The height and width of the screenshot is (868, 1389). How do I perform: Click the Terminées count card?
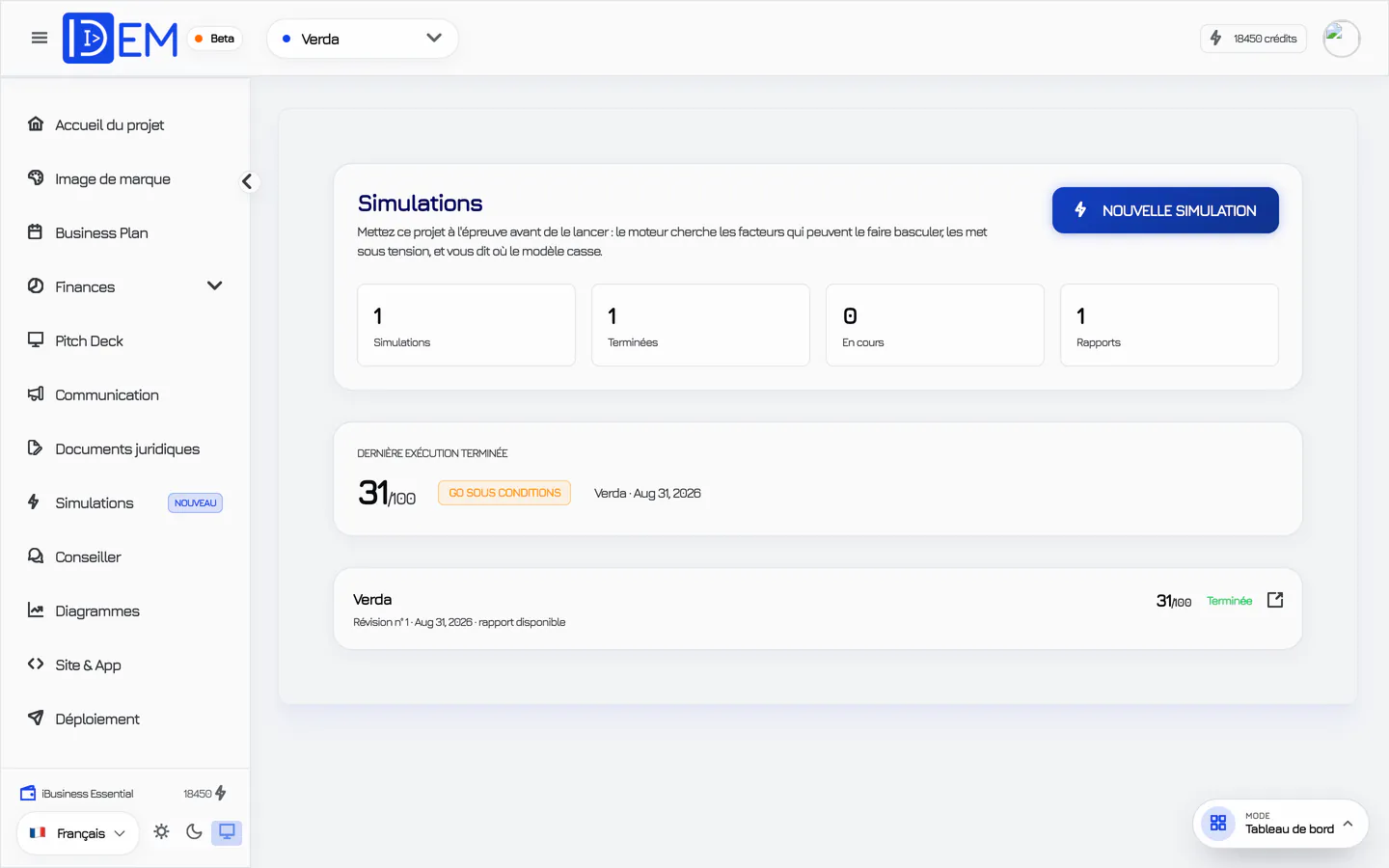(700, 325)
